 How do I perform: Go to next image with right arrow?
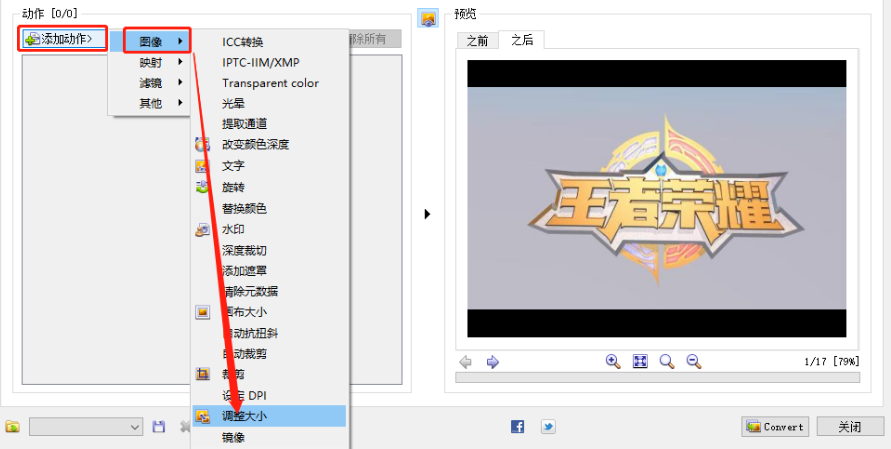493,361
